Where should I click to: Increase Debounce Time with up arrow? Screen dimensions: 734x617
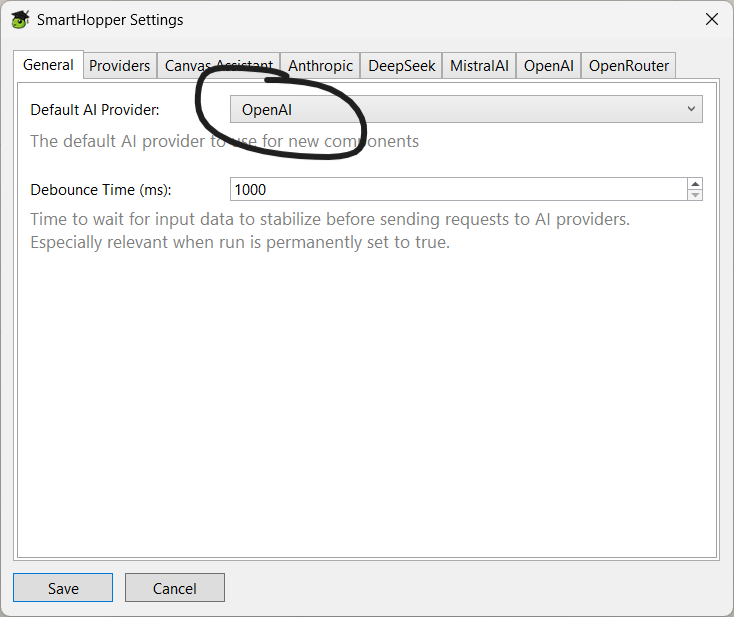tap(695, 184)
